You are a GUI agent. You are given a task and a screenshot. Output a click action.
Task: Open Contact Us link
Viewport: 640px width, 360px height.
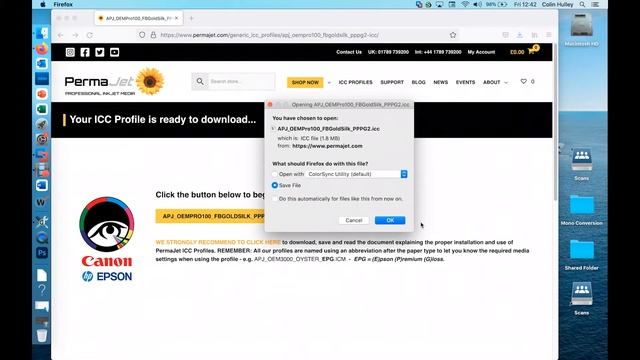349,52
